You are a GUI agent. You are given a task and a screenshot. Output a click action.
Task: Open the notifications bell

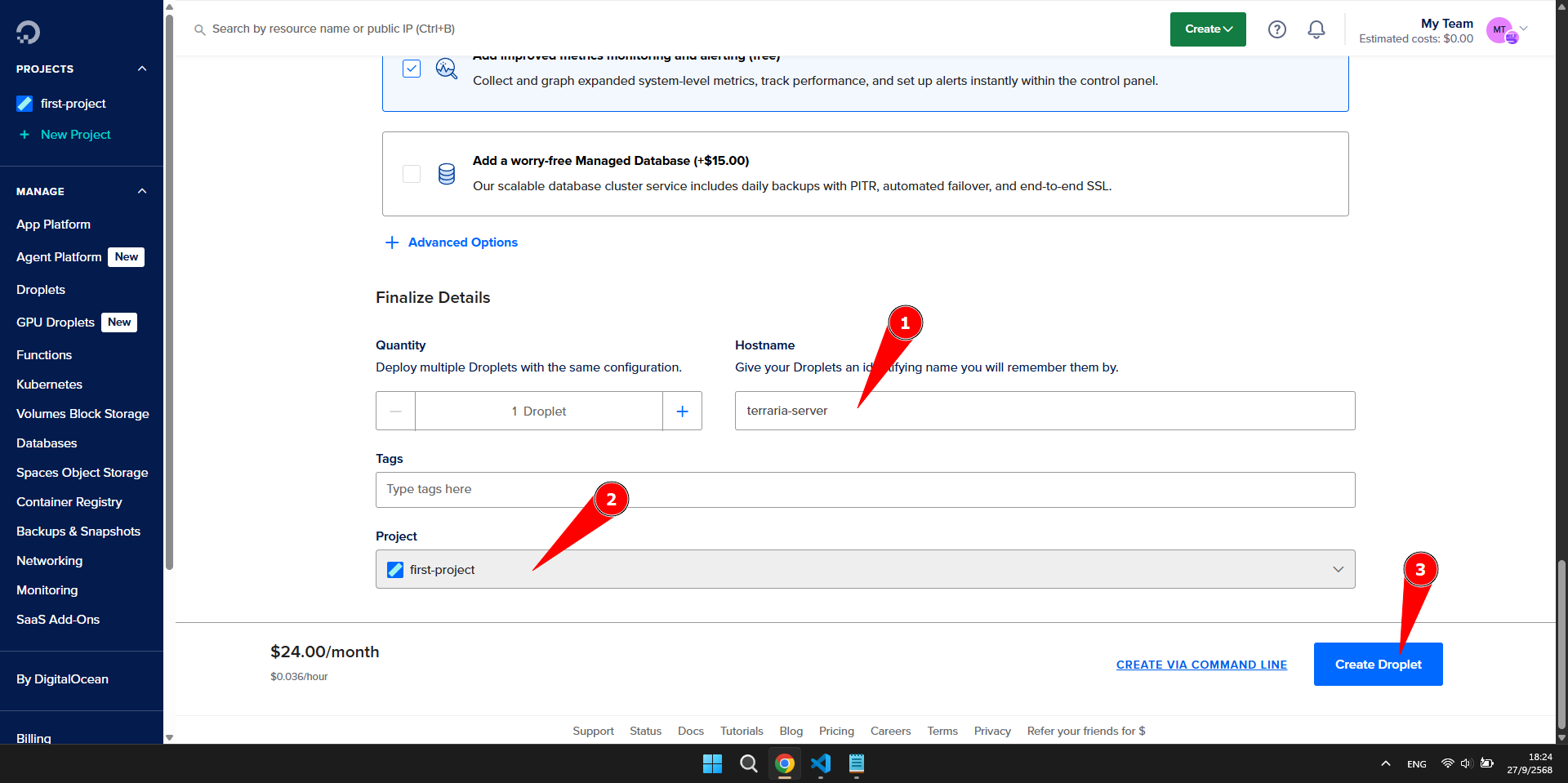pyautogui.click(x=1316, y=29)
